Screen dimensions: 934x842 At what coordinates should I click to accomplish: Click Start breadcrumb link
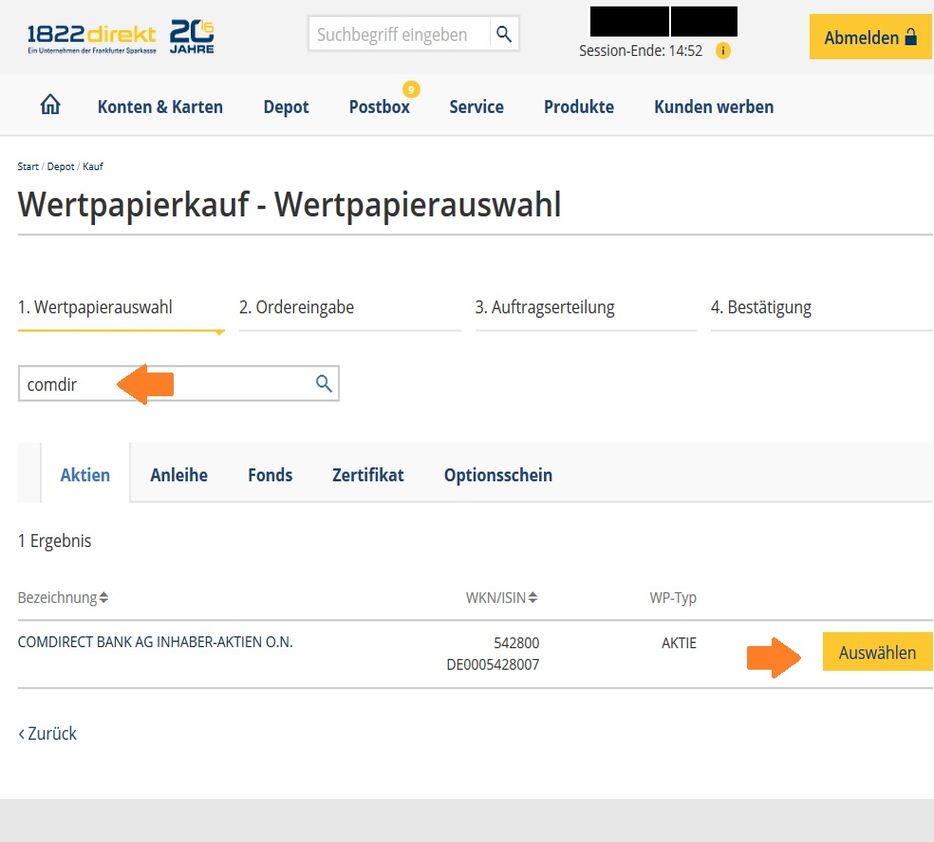pos(28,166)
